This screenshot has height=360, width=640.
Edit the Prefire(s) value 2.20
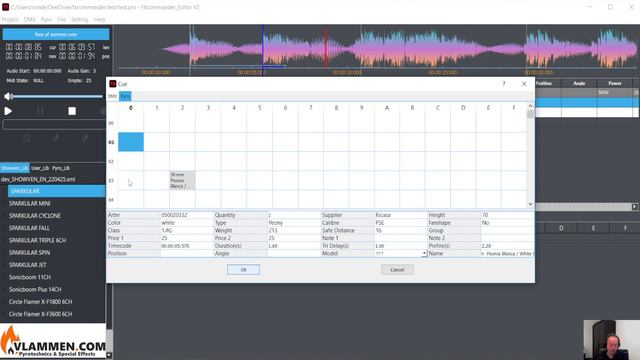point(507,246)
